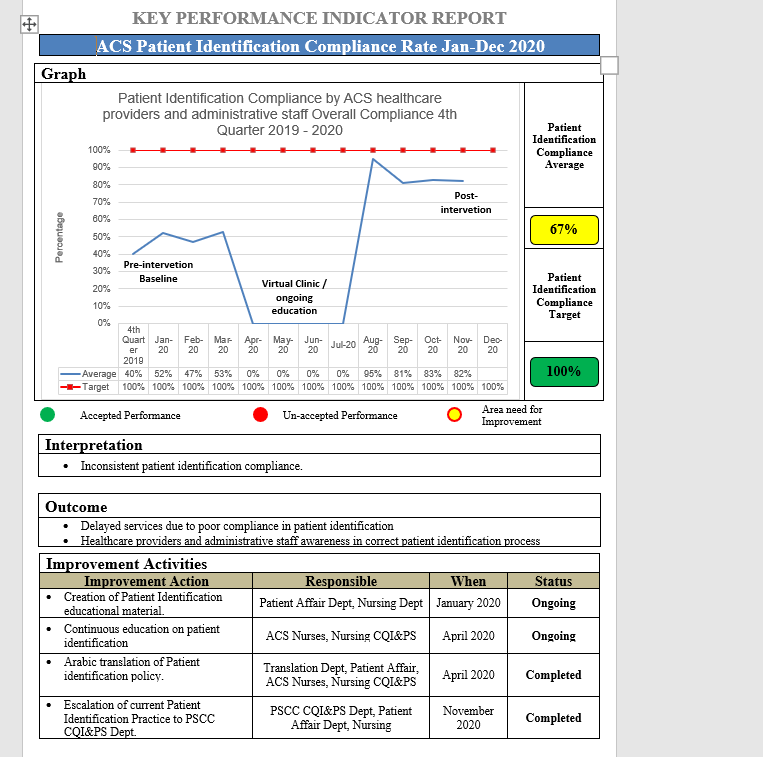This screenshot has width=763, height=757.
Task: Click the 95% Aug-20 average cell
Action: [373, 374]
